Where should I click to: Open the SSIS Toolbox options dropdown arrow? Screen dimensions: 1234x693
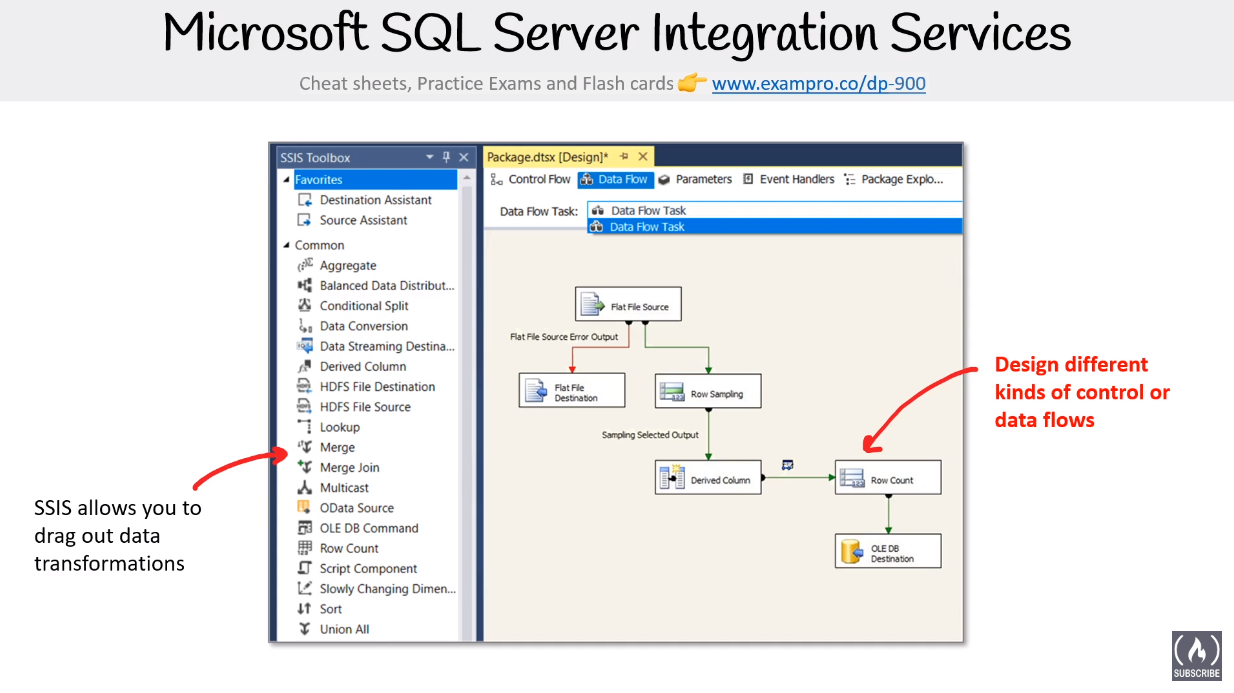pos(430,157)
